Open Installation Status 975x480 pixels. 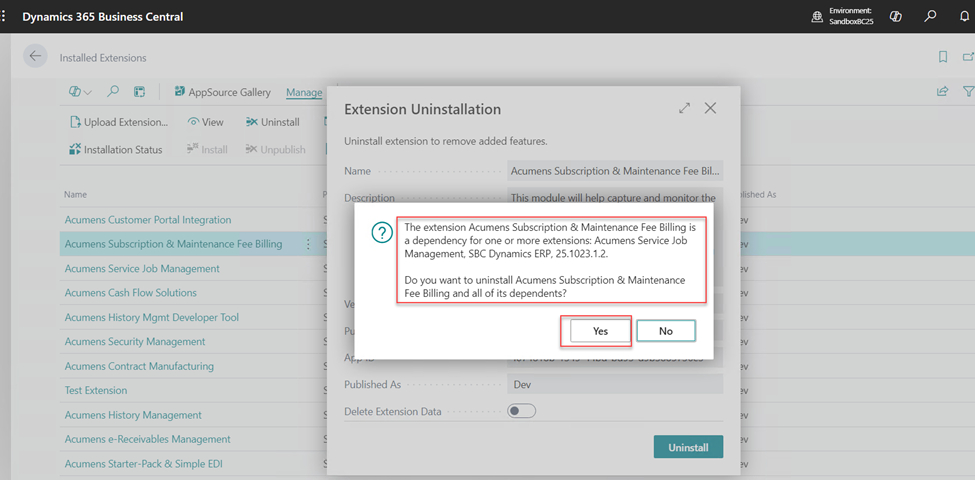pyautogui.click(x=116, y=149)
